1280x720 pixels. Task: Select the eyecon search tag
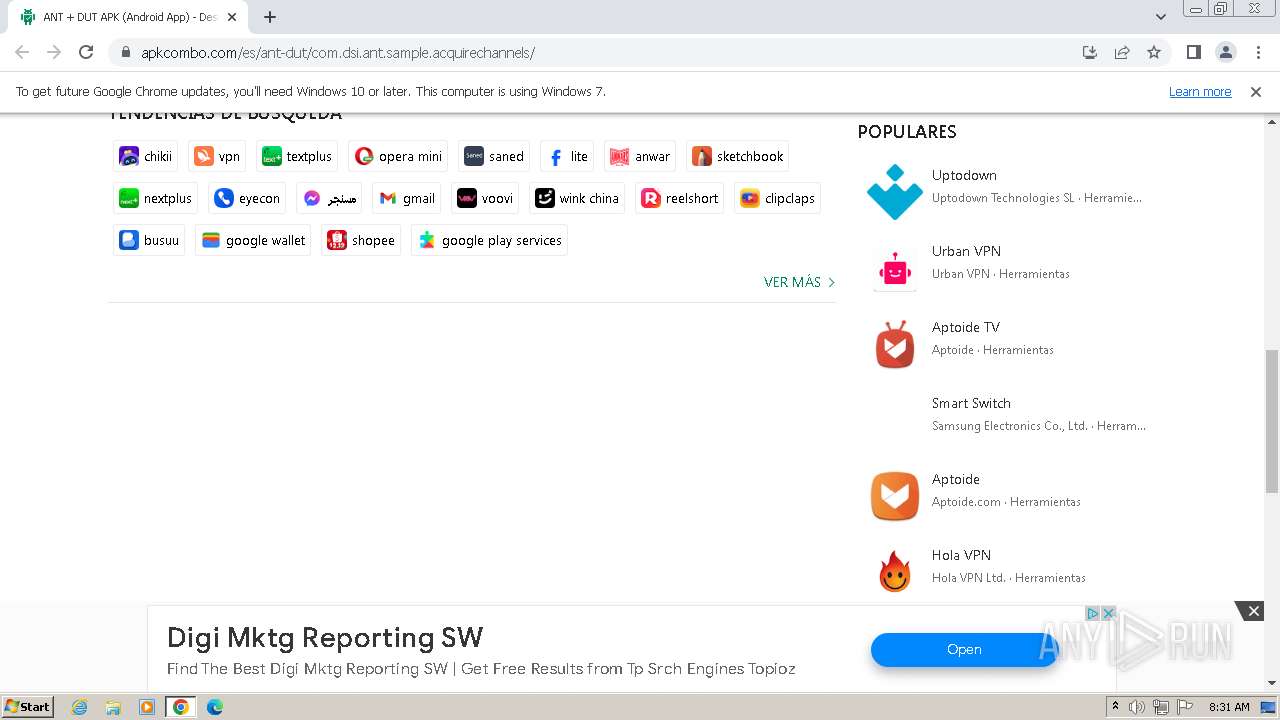point(247,198)
